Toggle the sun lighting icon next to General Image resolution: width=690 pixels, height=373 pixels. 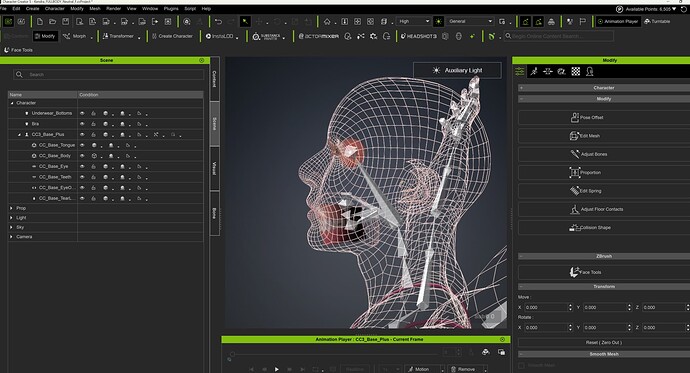pyautogui.click(x=439, y=22)
